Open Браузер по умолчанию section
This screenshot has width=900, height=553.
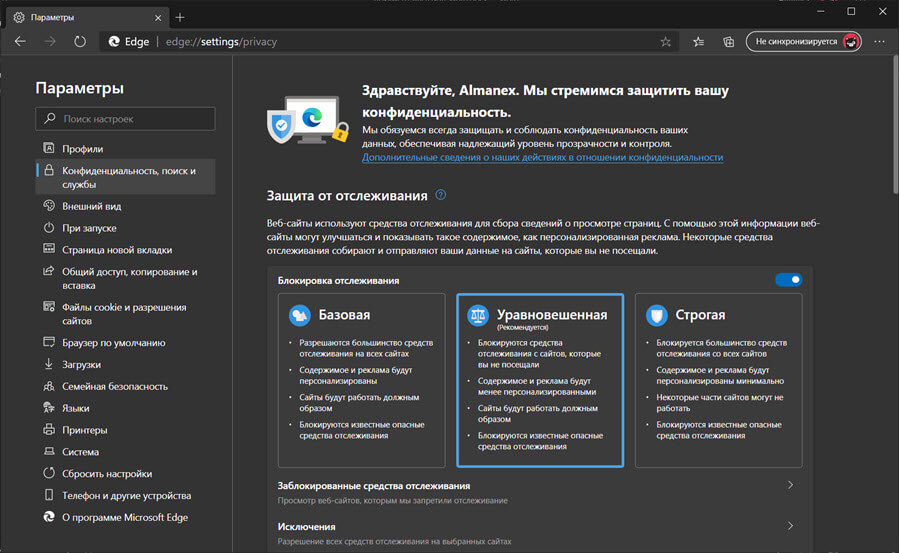point(125,343)
